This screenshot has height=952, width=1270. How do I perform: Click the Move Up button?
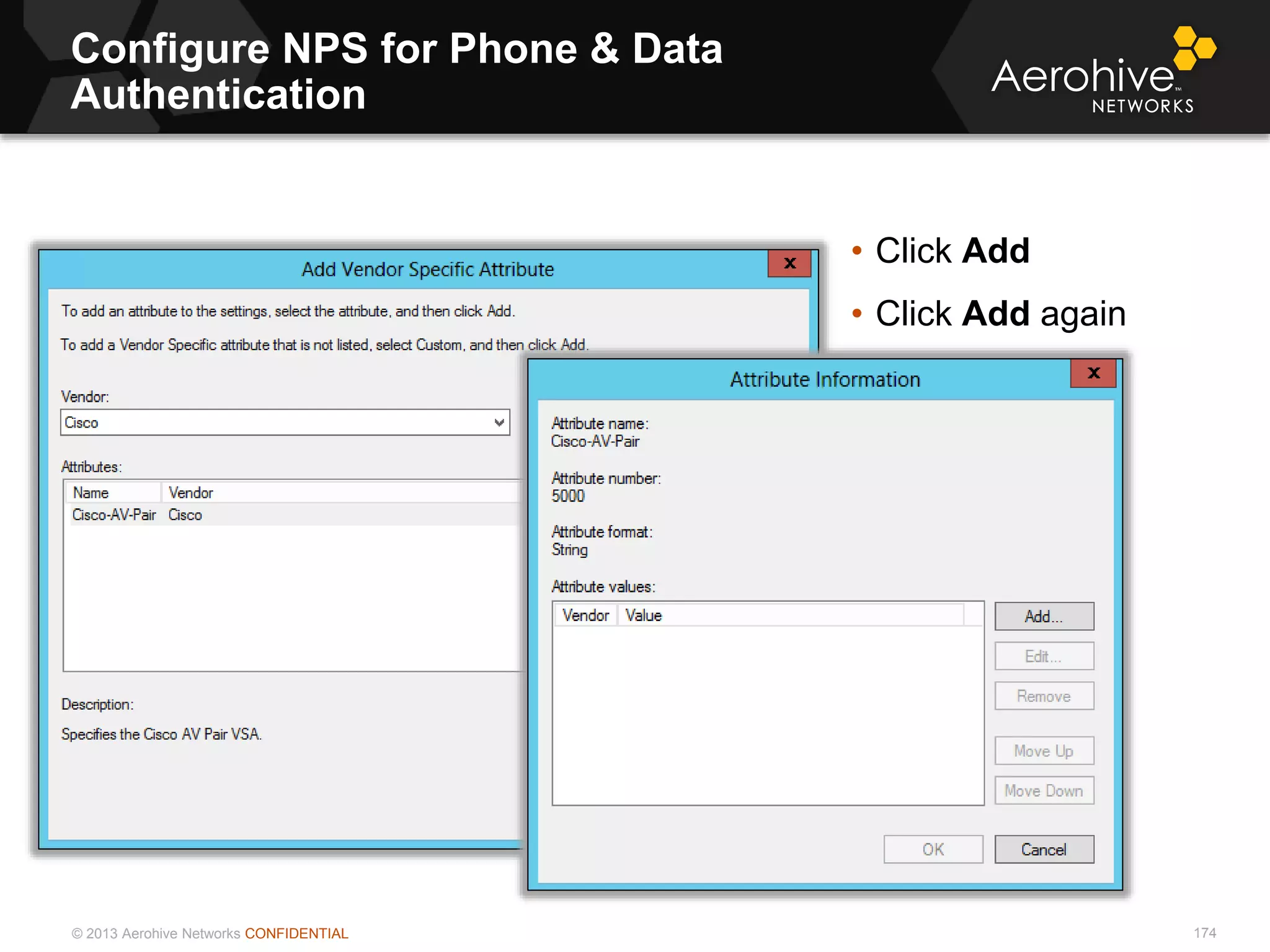coord(1044,751)
